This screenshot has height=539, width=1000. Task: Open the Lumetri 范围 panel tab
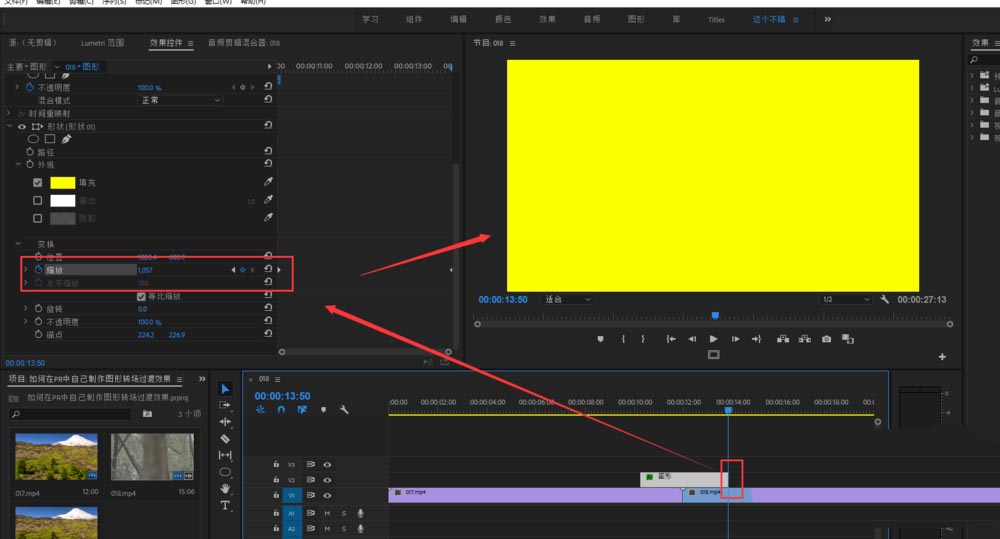pyautogui.click(x=102, y=43)
